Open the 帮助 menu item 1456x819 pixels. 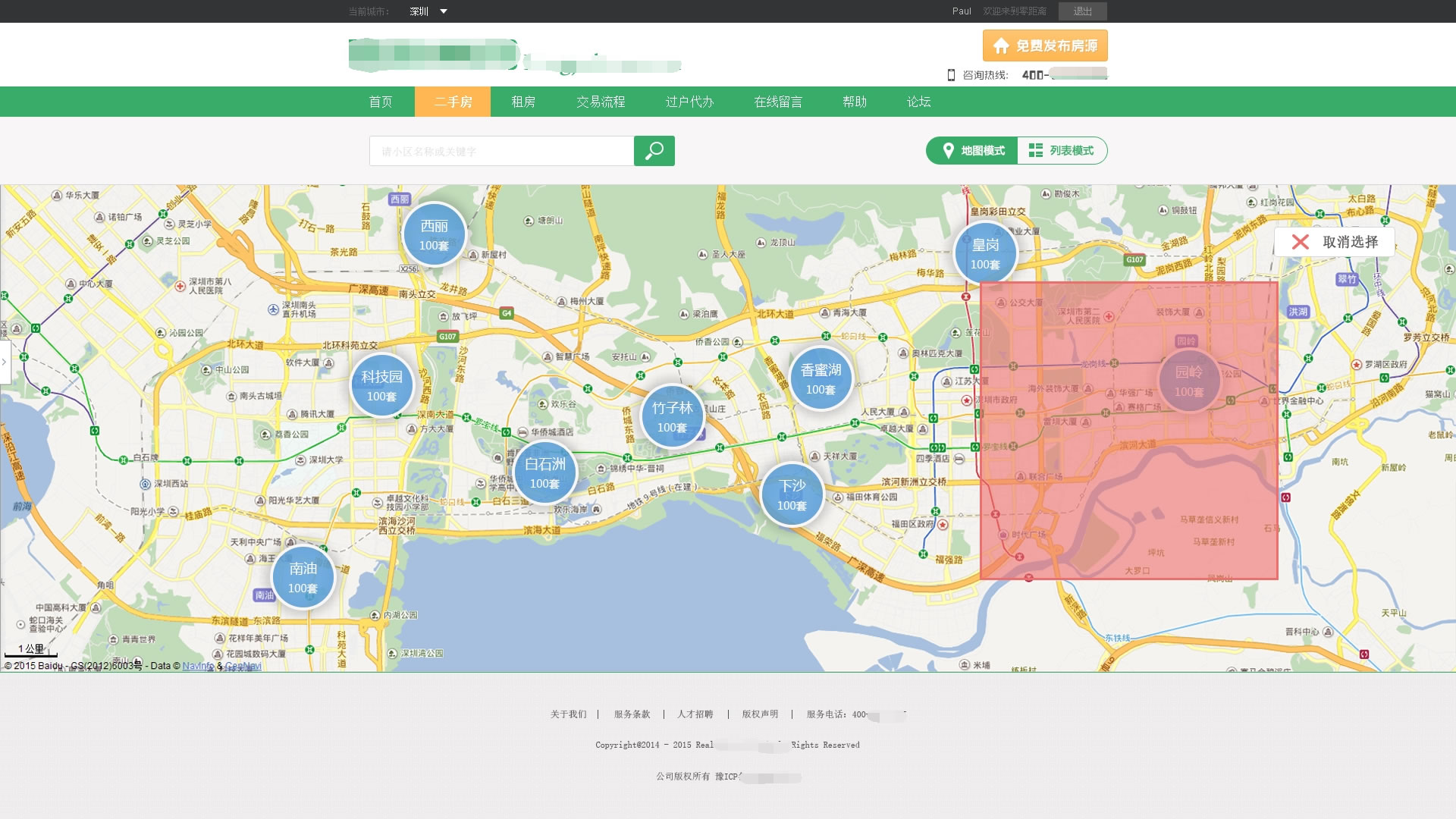855,102
